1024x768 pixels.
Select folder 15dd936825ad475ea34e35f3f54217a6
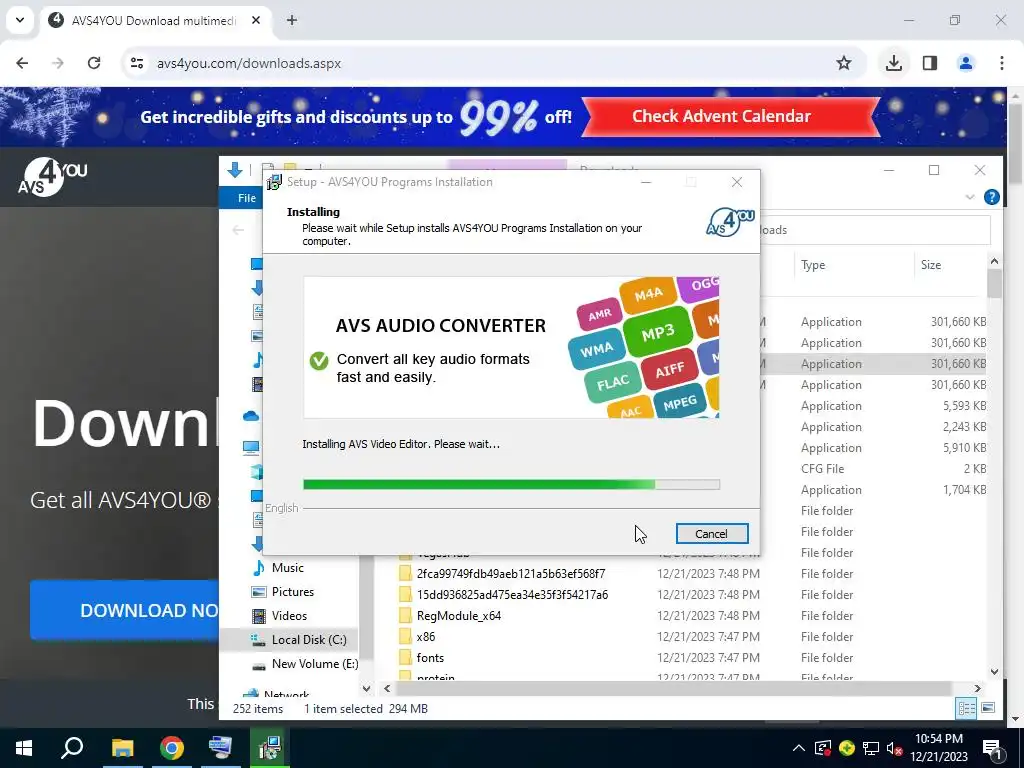pyautogui.click(x=512, y=594)
